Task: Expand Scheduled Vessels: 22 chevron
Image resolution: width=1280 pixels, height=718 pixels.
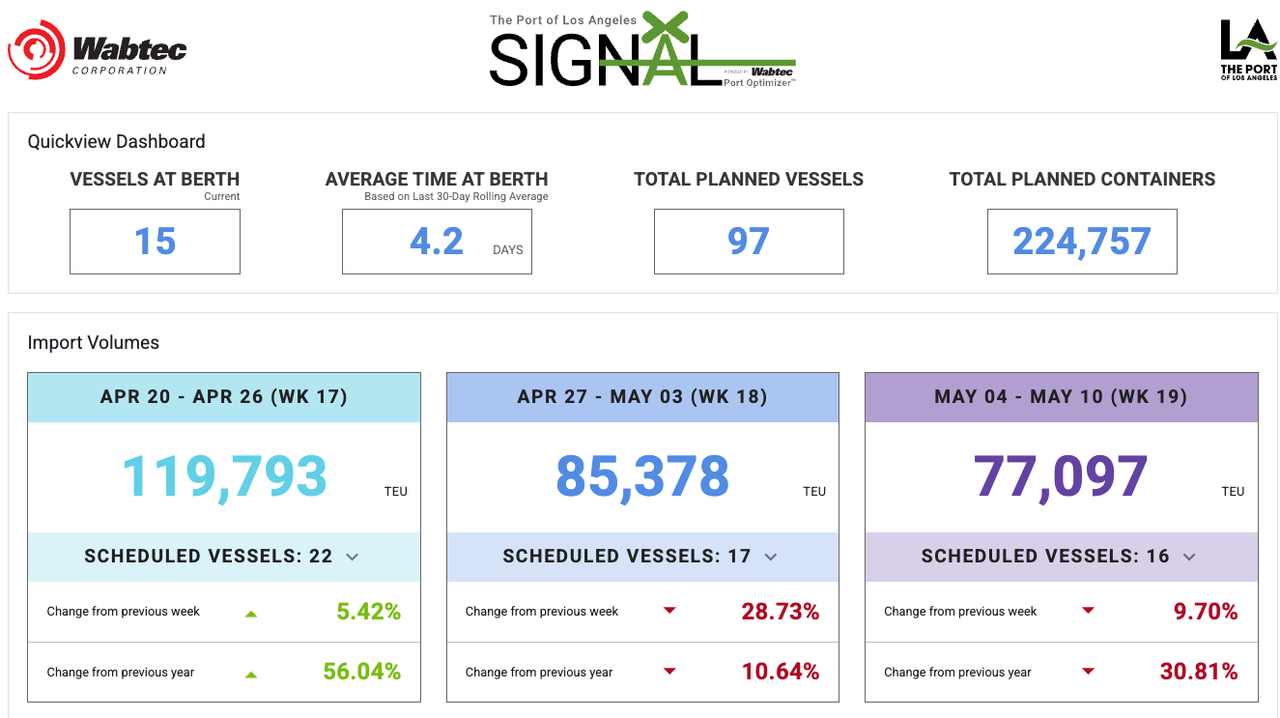Action: [x=352, y=557]
